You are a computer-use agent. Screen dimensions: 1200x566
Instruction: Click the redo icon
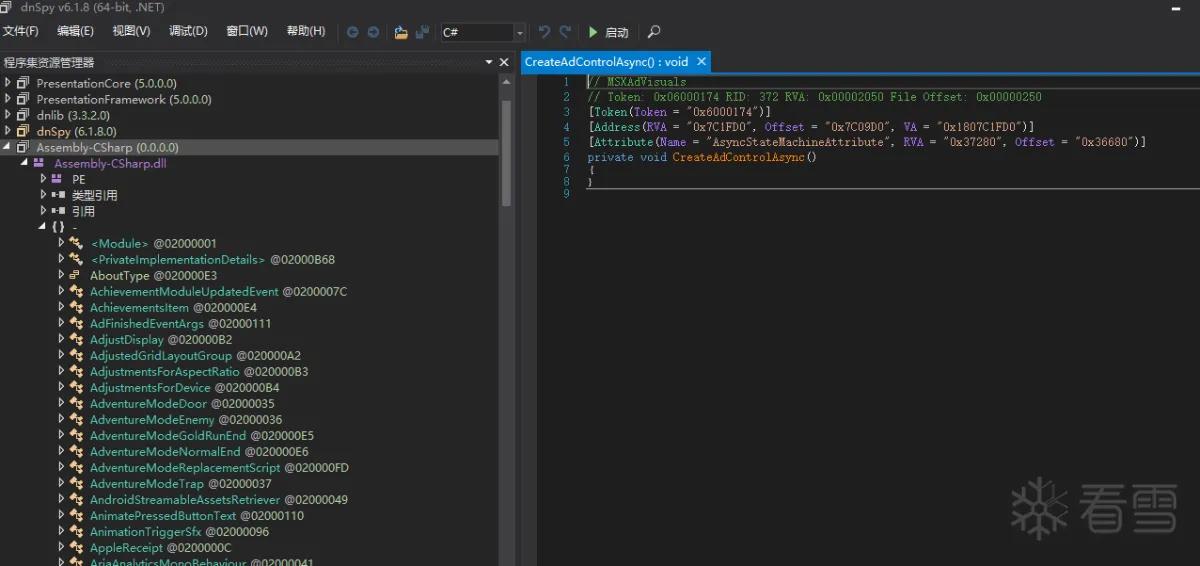point(566,32)
